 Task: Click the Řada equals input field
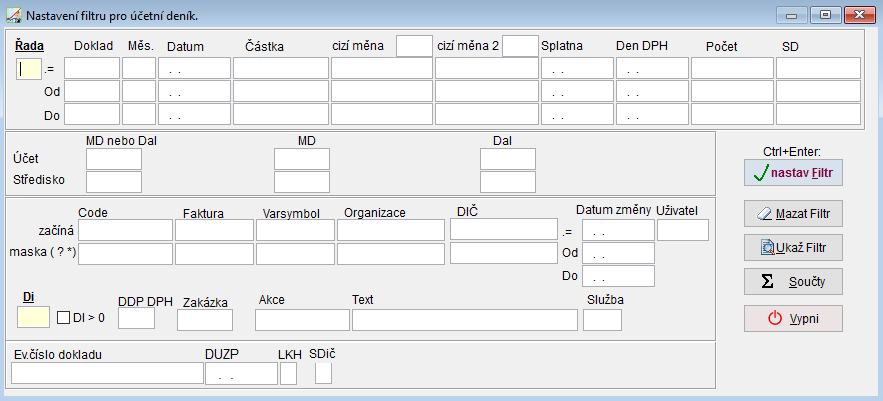coord(29,68)
